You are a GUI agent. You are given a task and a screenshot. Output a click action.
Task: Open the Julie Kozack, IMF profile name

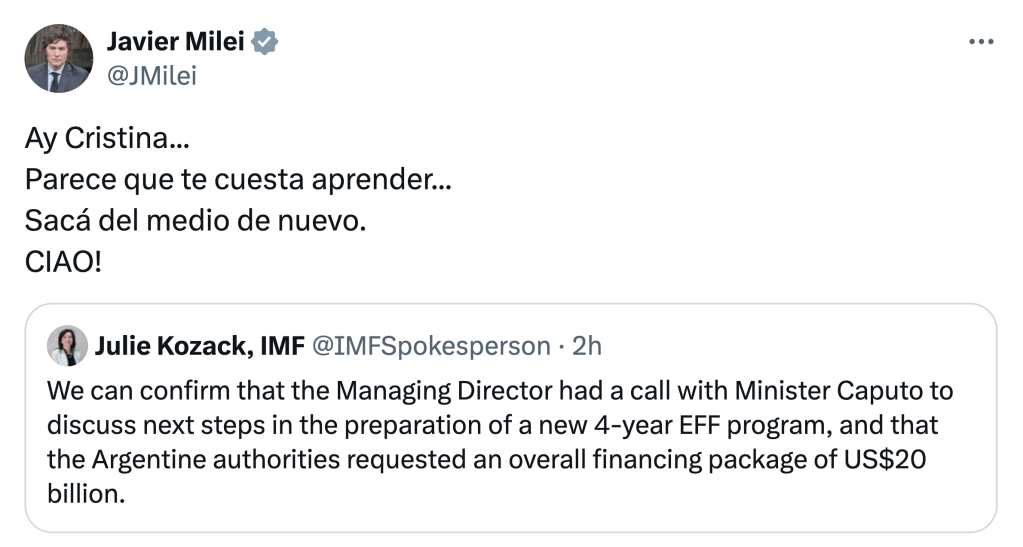point(198,346)
